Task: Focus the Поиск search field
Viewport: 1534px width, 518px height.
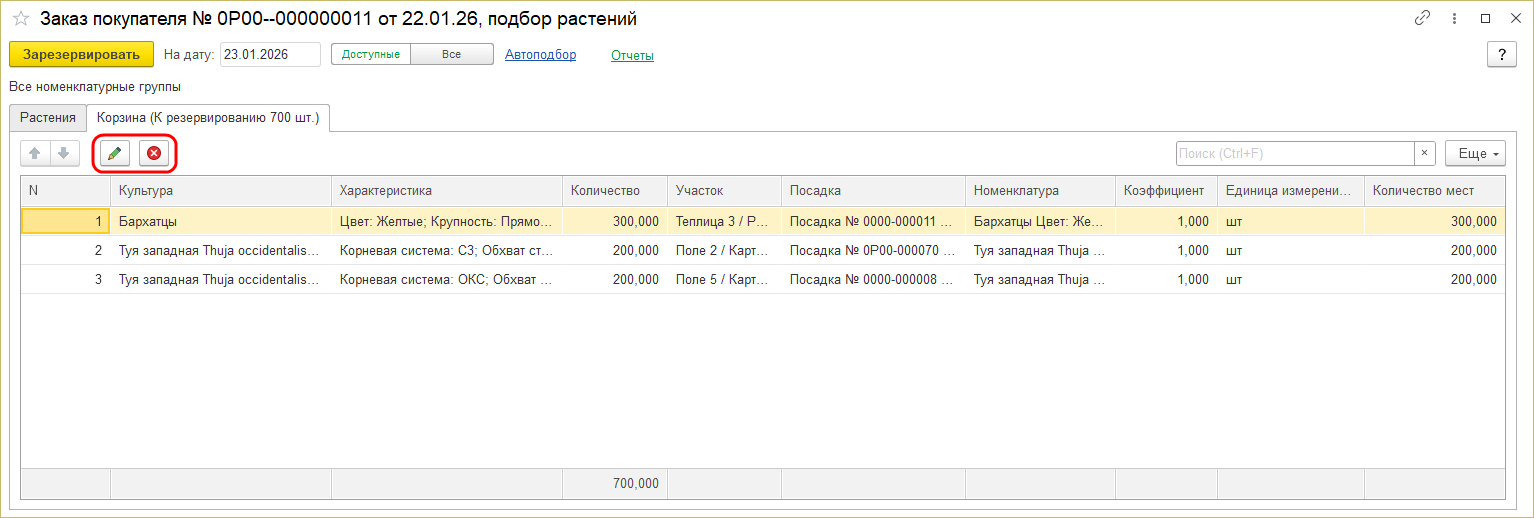Action: [x=1294, y=153]
